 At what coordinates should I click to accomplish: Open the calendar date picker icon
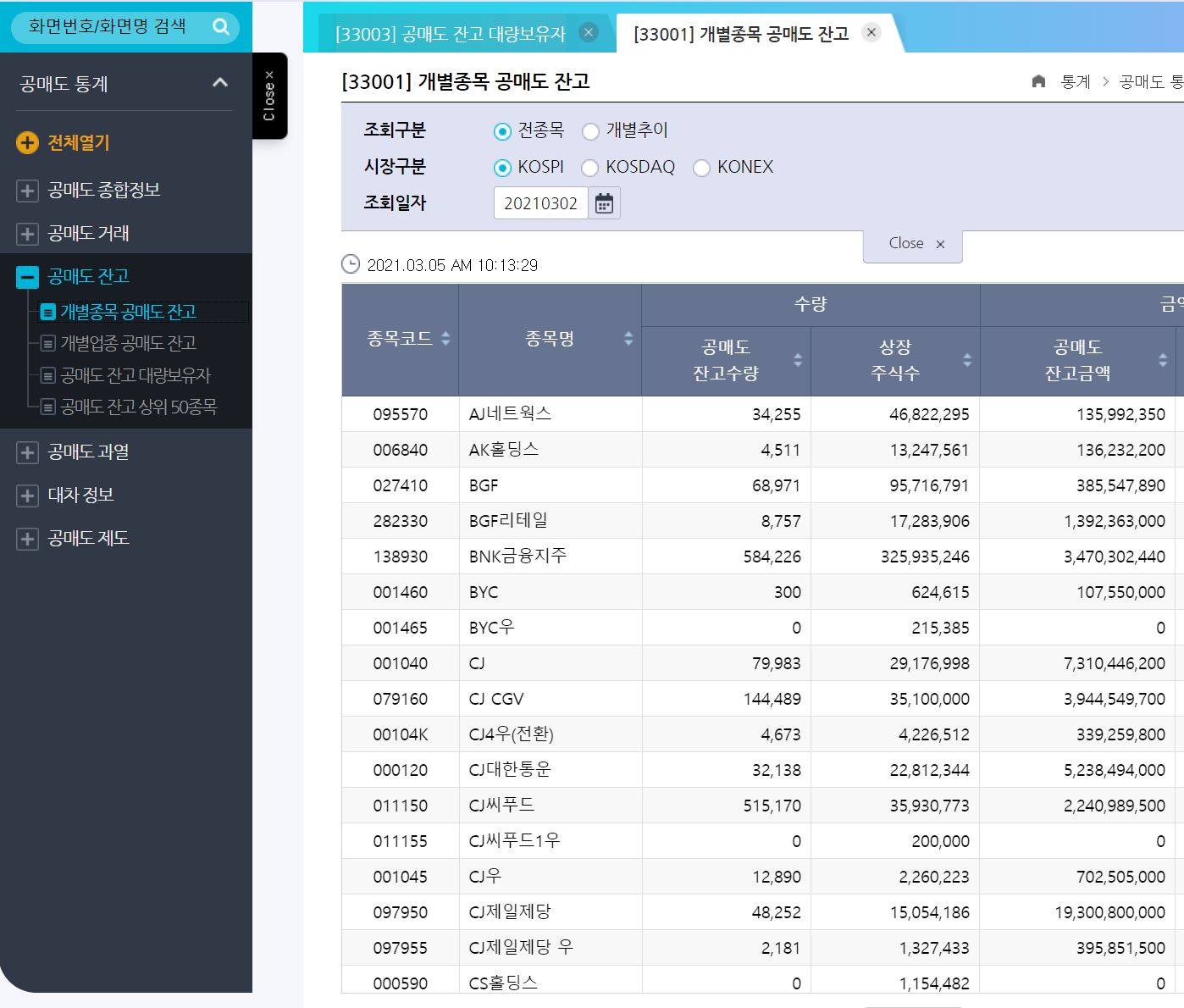click(x=604, y=203)
